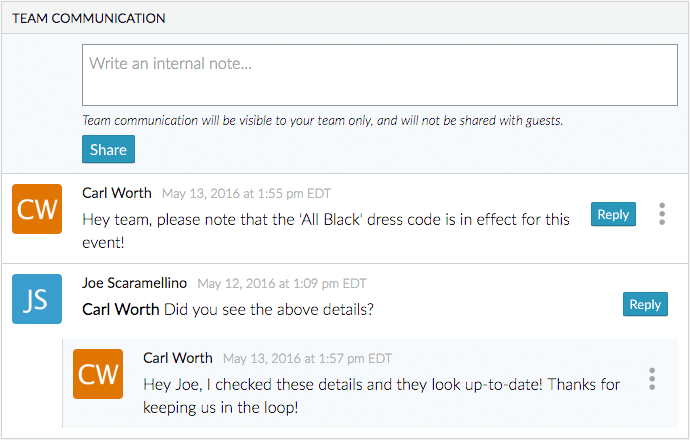Reply to Joe Scaramellino's comment
Viewport: 690px width, 440px height.
pyautogui.click(x=645, y=305)
